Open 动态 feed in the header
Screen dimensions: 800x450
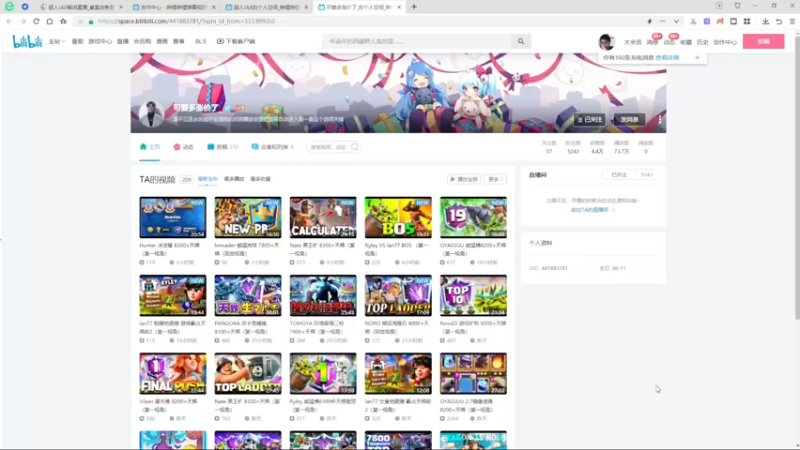click(669, 42)
